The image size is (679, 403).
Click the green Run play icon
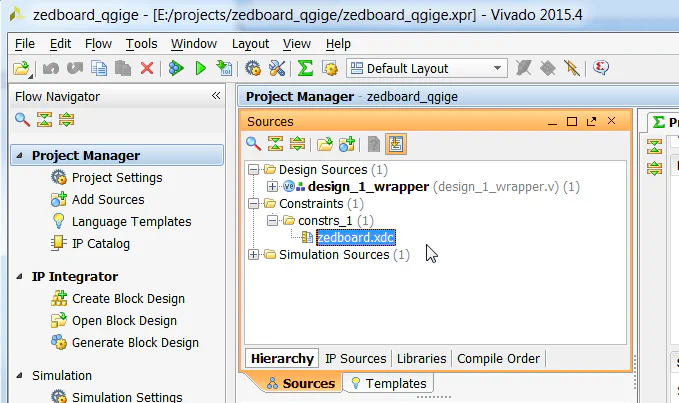click(200, 68)
